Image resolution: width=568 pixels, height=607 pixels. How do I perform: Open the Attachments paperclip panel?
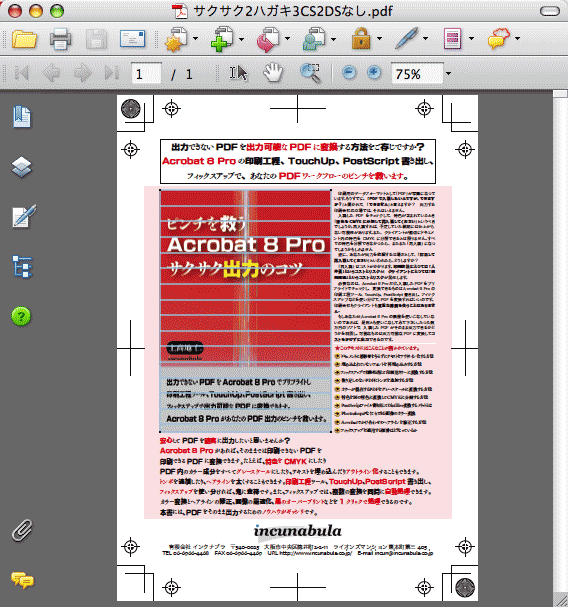[22, 530]
